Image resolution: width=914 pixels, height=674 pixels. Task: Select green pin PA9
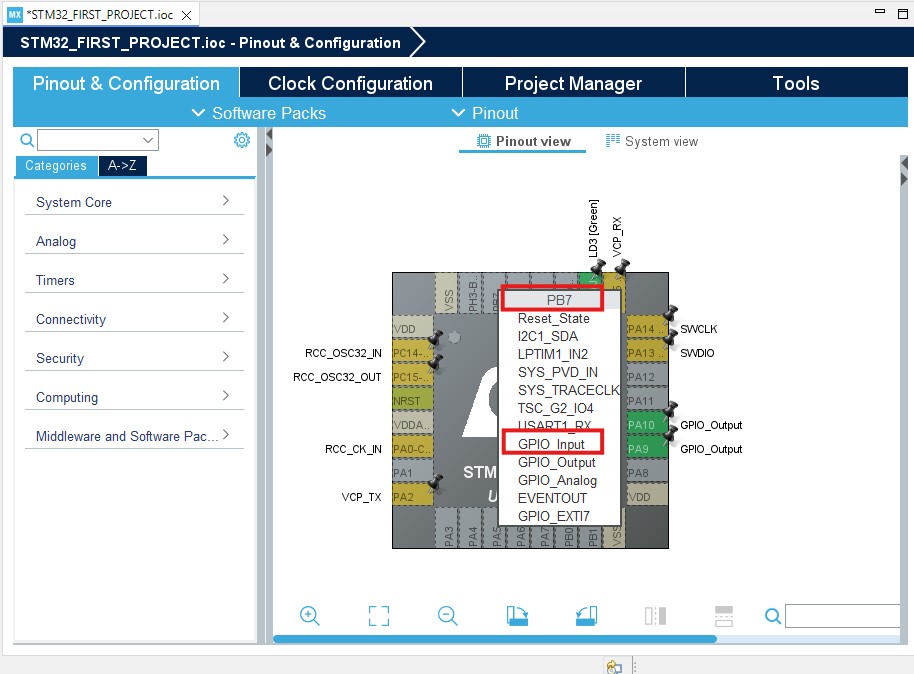click(x=646, y=449)
